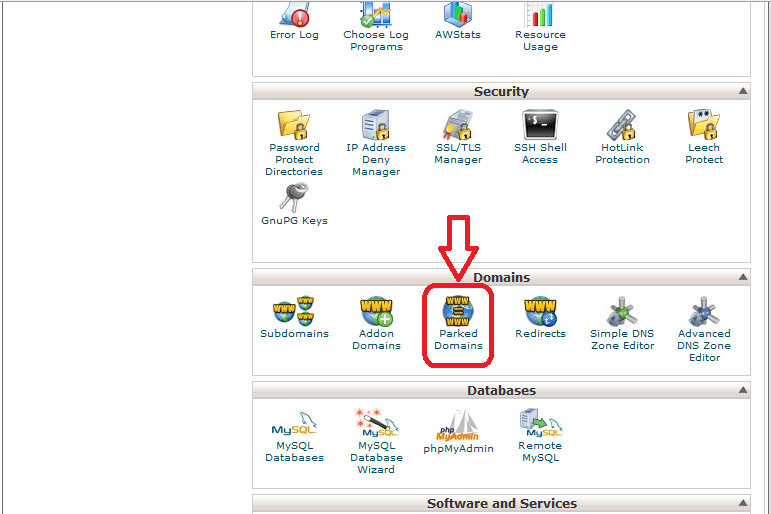Open the Redirects icon
This screenshot has width=771, height=514.
click(540, 313)
